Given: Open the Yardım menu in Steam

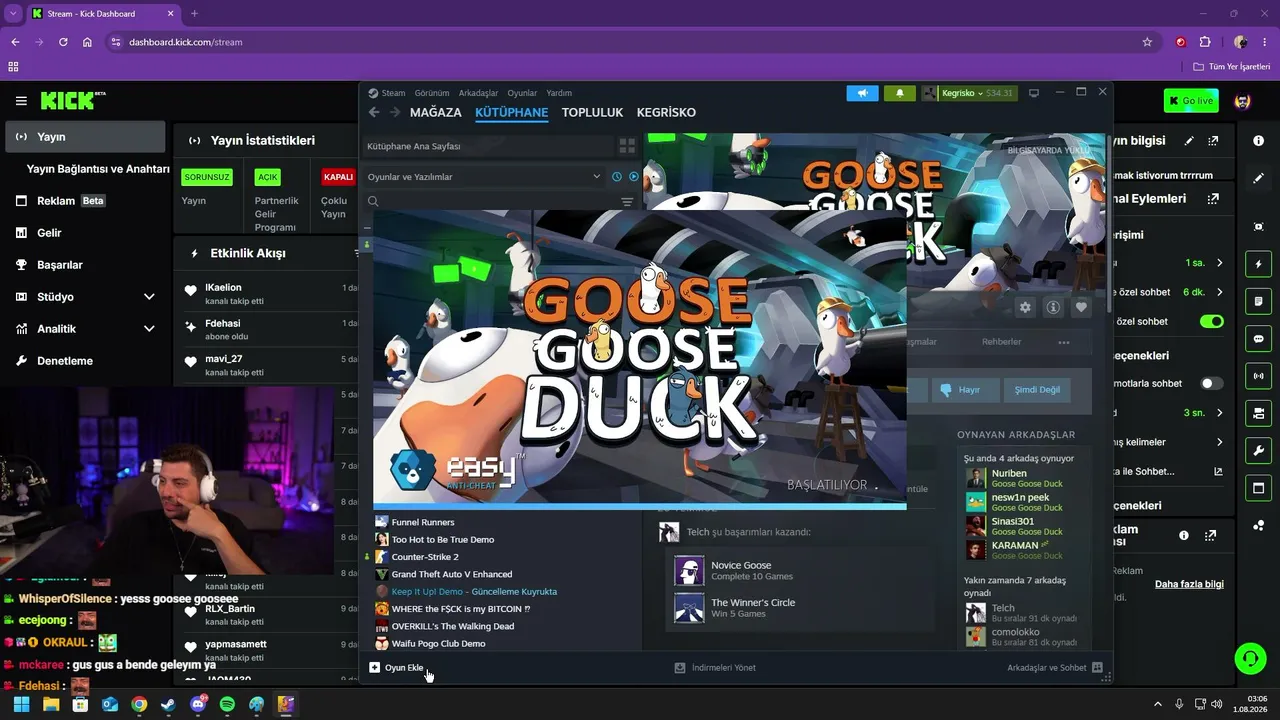Looking at the screenshot, I should coord(559,93).
